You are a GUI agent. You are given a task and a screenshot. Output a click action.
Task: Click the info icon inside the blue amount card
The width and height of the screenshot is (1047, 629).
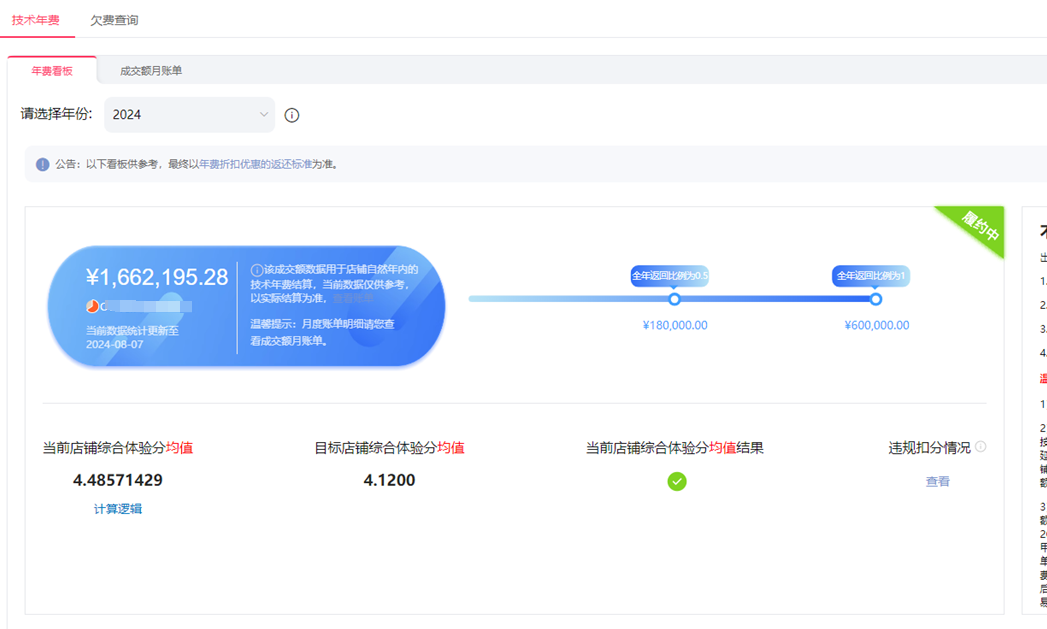click(257, 270)
